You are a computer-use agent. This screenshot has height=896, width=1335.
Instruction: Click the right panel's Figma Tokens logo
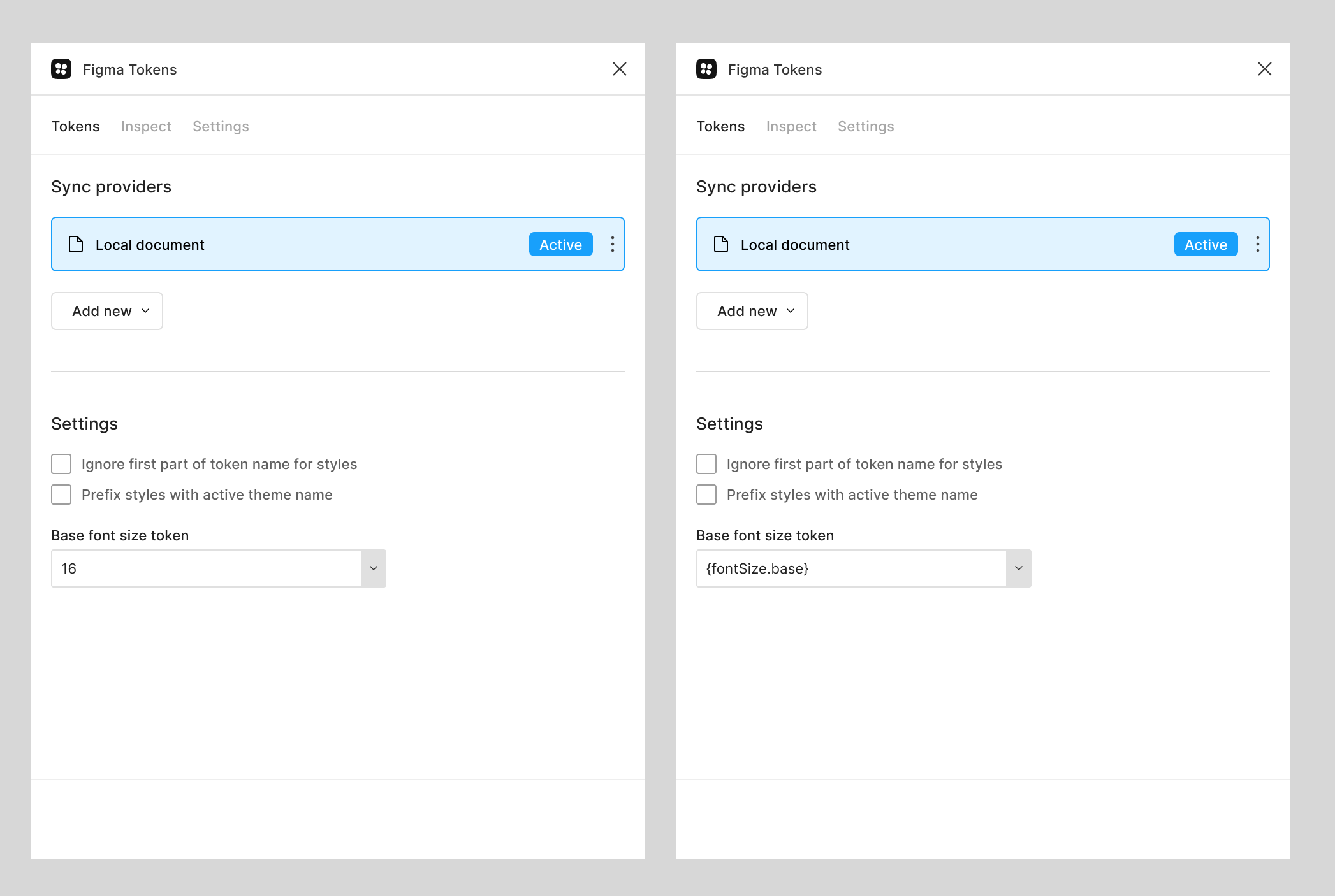pyautogui.click(x=706, y=69)
